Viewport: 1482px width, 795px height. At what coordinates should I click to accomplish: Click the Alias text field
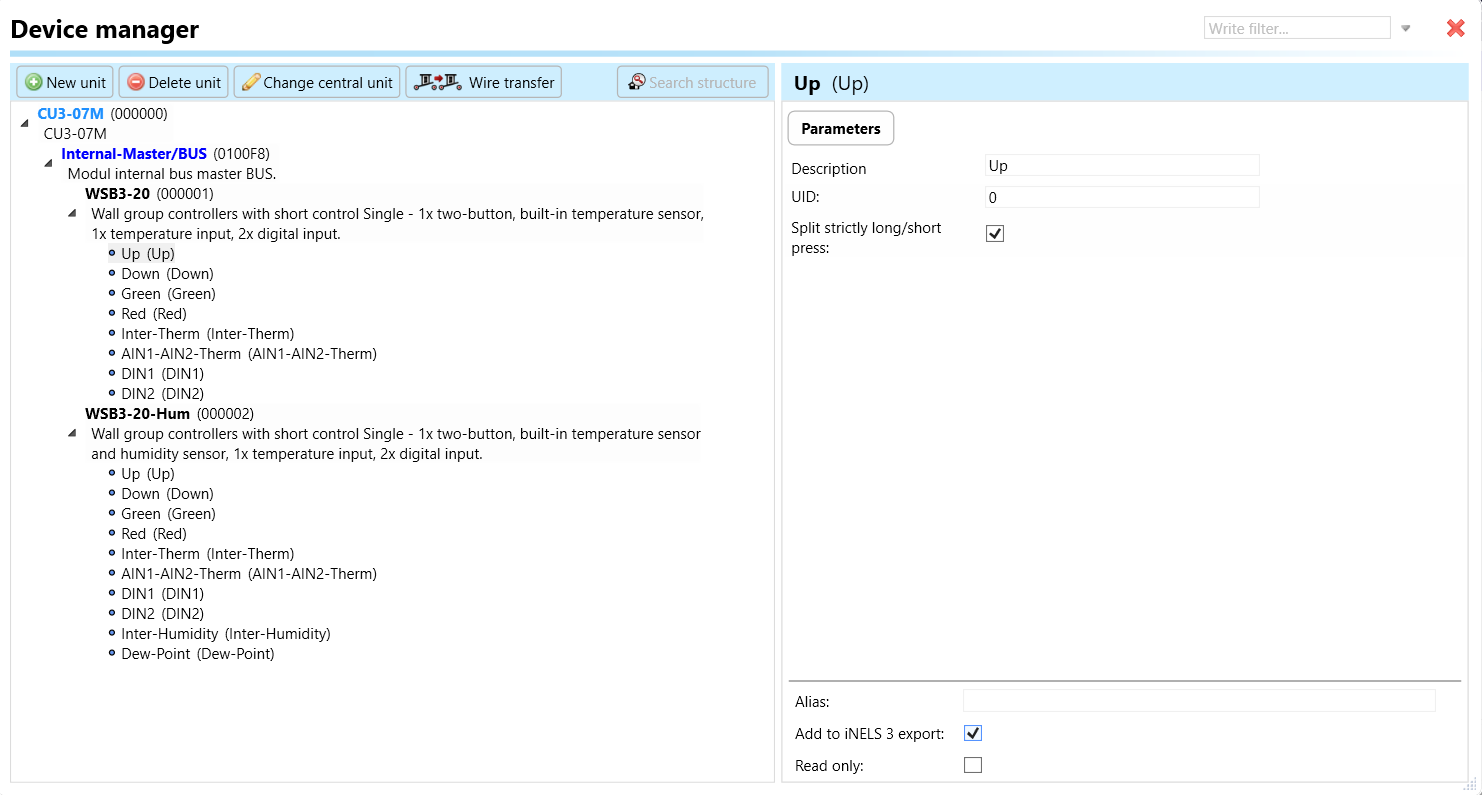1198,701
